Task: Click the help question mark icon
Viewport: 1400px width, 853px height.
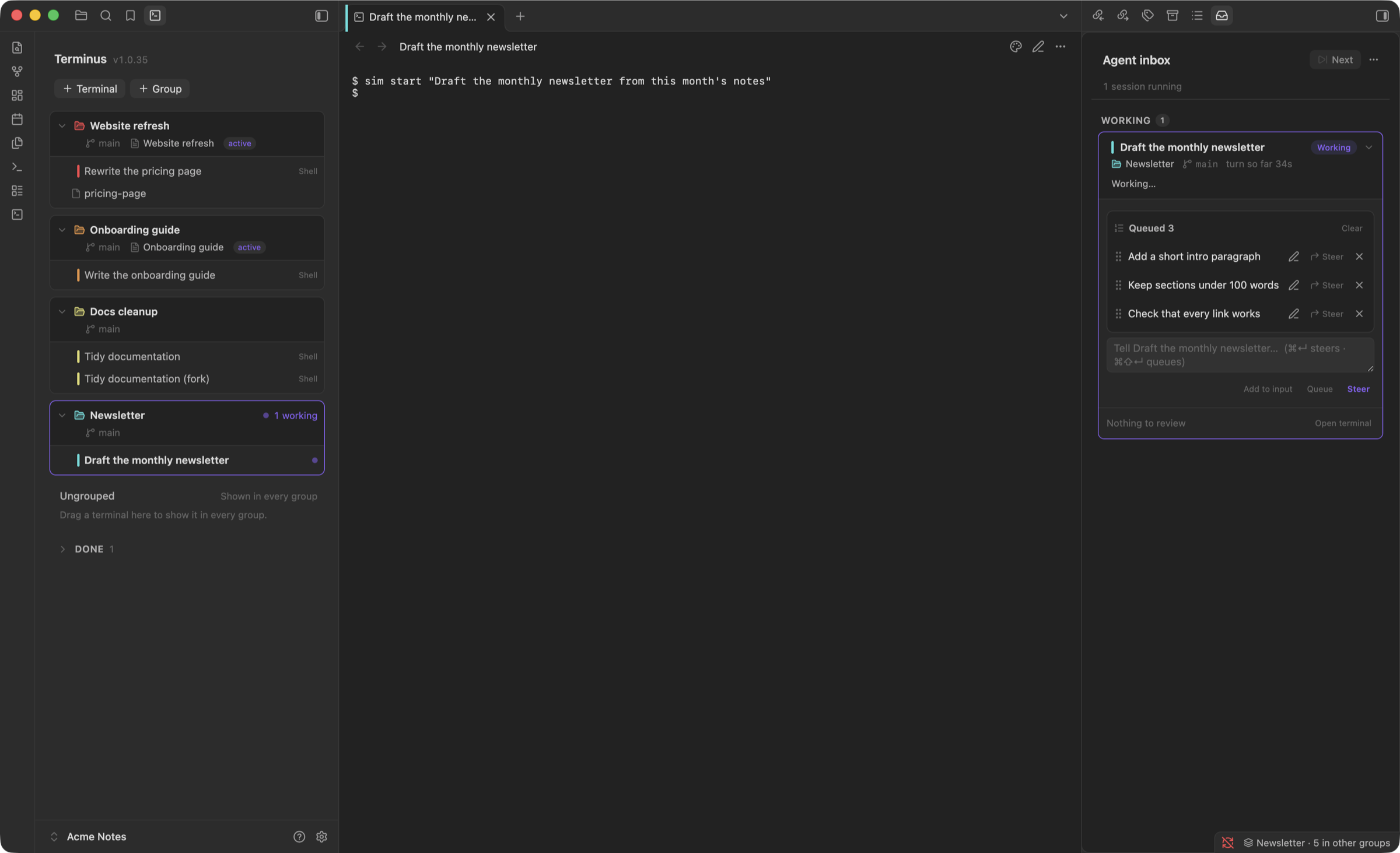Action: (299, 837)
